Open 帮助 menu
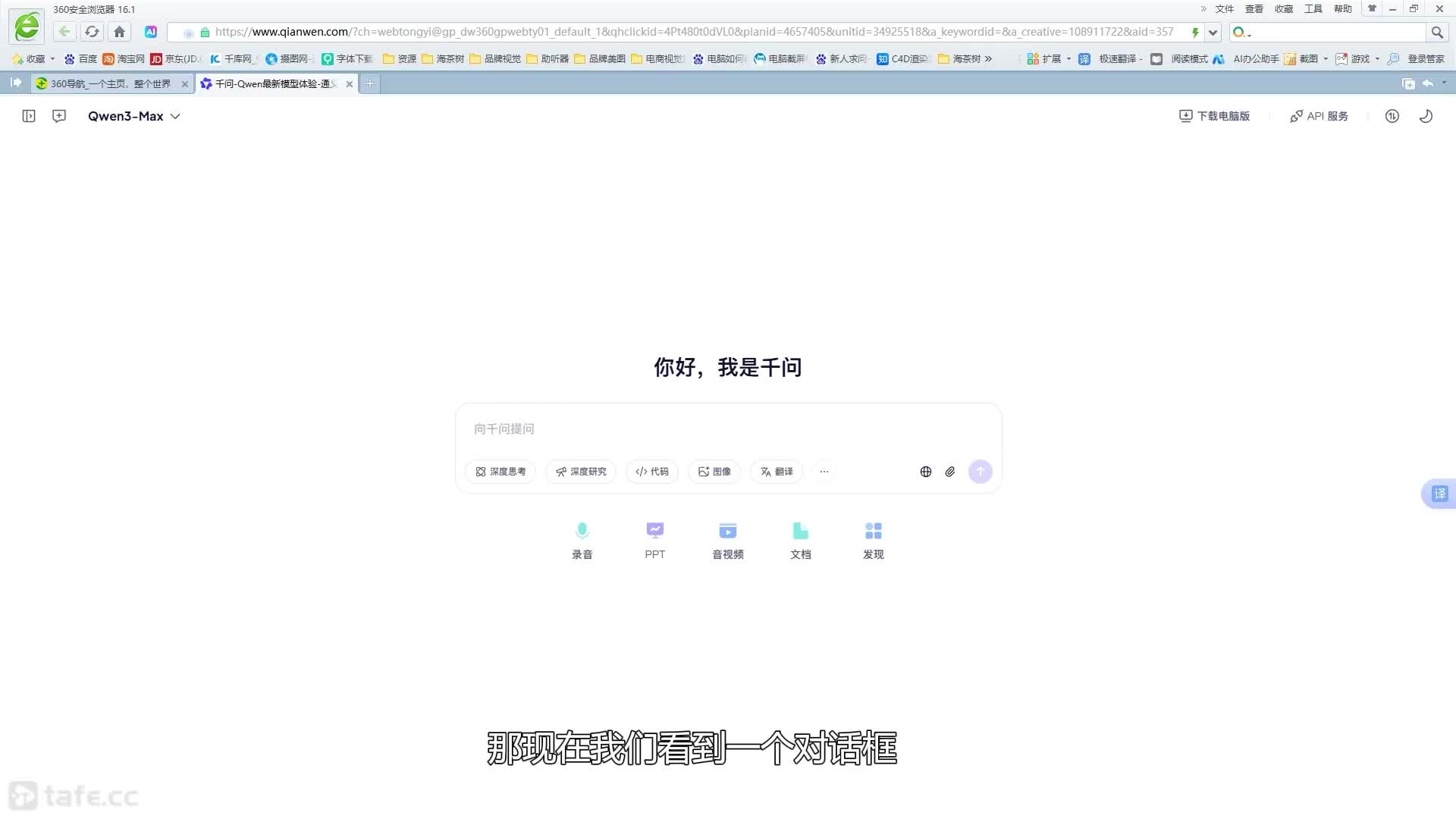The image size is (1456, 819). tap(1342, 9)
